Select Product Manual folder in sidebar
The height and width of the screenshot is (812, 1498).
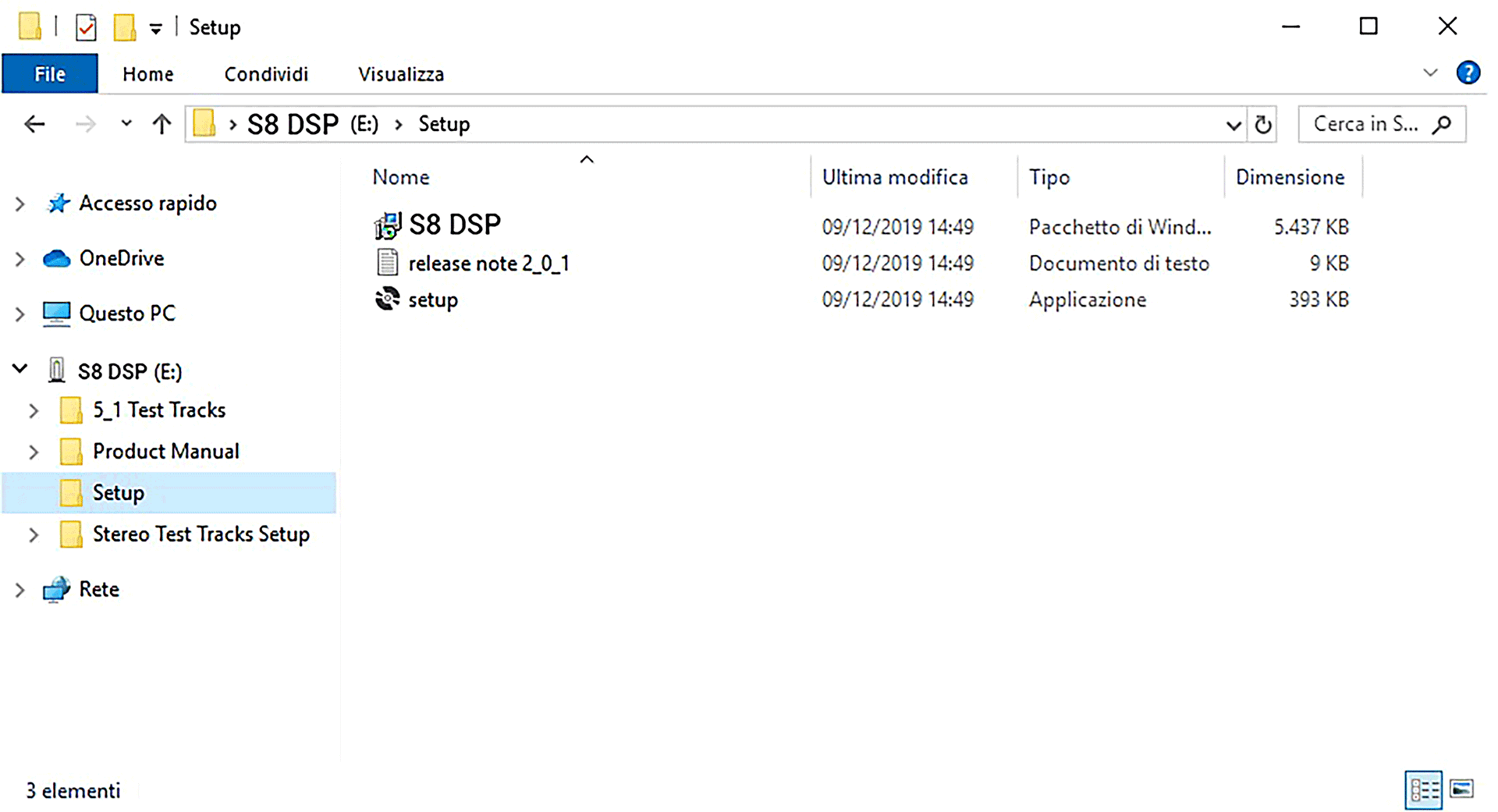click(165, 452)
